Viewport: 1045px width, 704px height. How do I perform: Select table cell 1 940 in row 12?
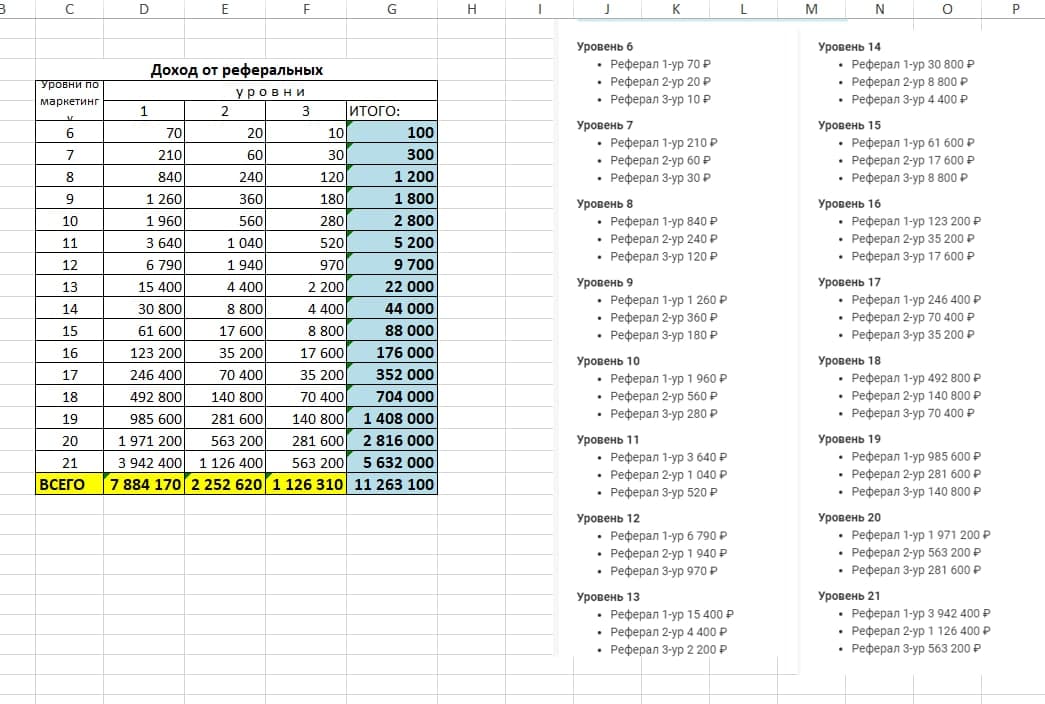pos(225,265)
